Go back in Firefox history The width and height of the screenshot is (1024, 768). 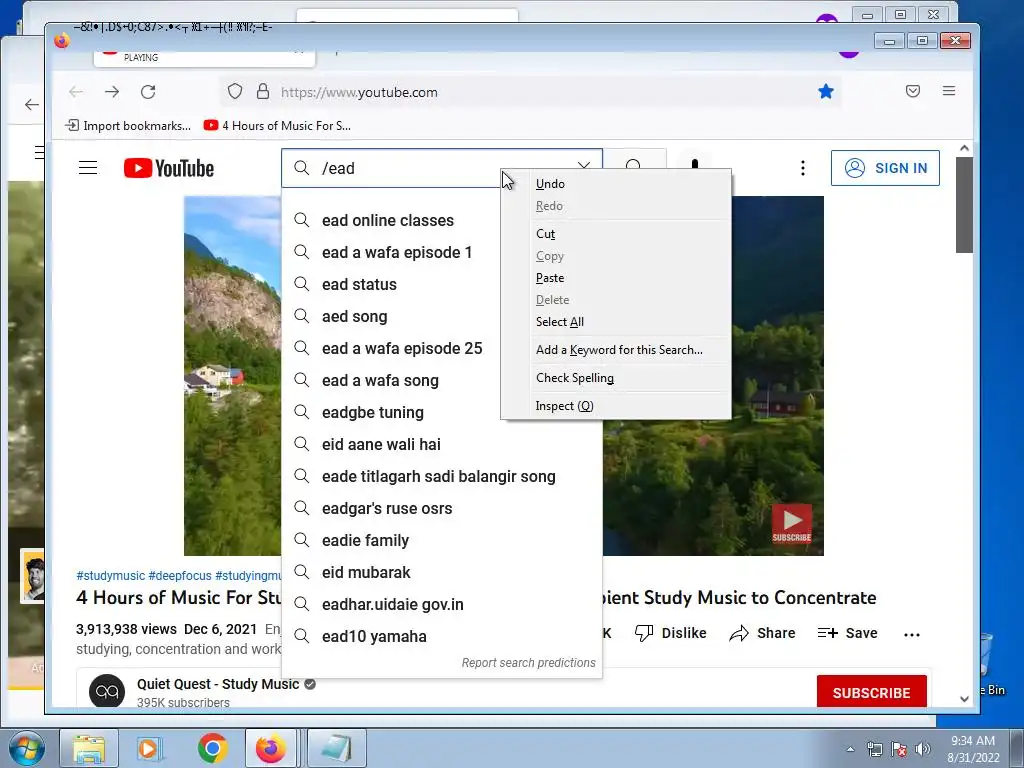[x=76, y=92]
